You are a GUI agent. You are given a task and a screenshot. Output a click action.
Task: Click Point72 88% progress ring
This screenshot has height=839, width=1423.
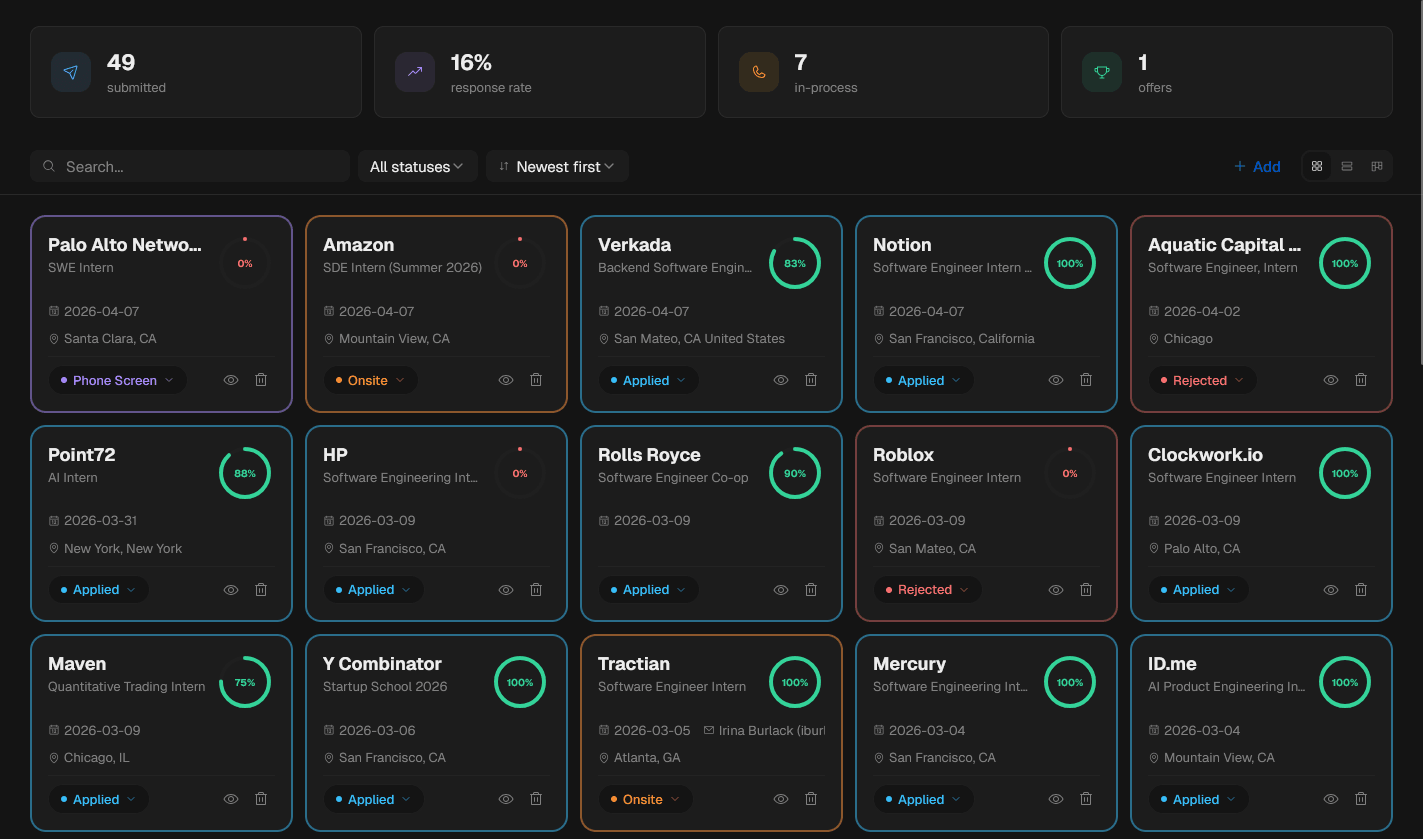pyautogui.click(x=245, y=473)
